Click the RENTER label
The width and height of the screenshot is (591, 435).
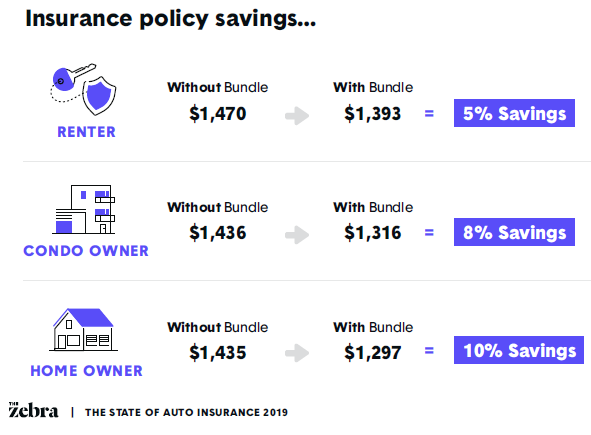pyautogui.click(x=86, y=132)
